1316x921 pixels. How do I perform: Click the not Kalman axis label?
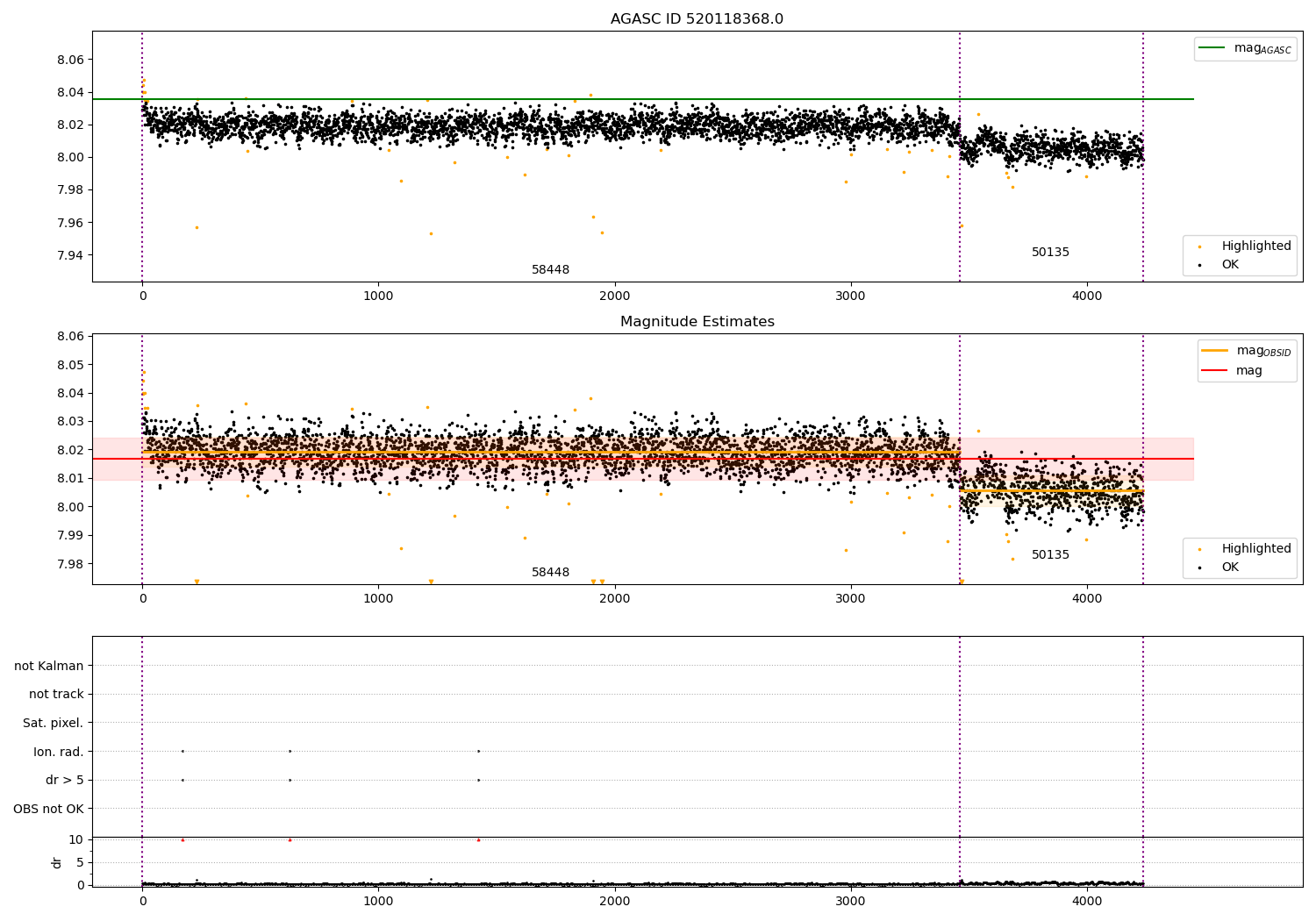49,666
